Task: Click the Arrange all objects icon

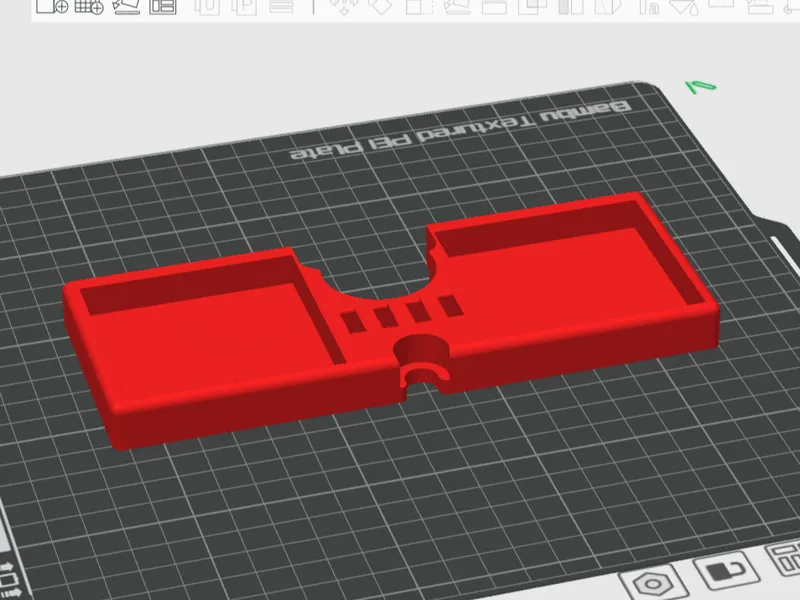Action: 163,6
